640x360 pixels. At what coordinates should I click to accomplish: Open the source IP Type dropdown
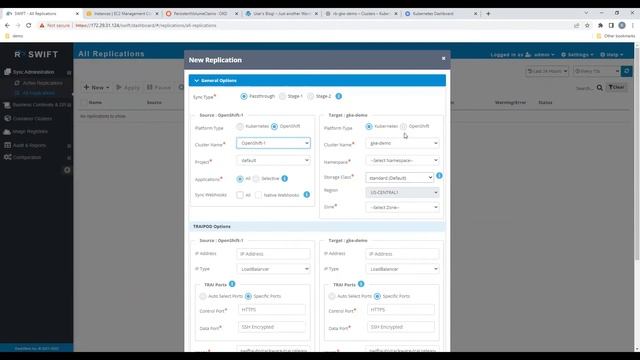tap(273, 269)
